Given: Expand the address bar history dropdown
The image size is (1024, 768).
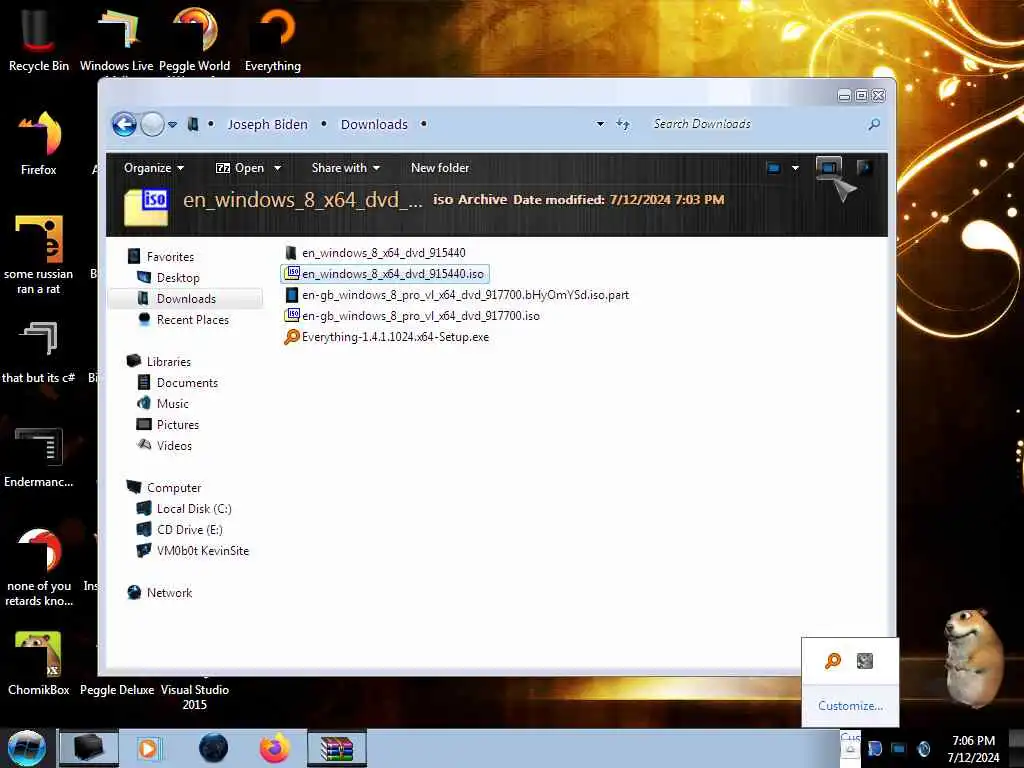Looking at the screenshot, I should (x=600, y=124).
